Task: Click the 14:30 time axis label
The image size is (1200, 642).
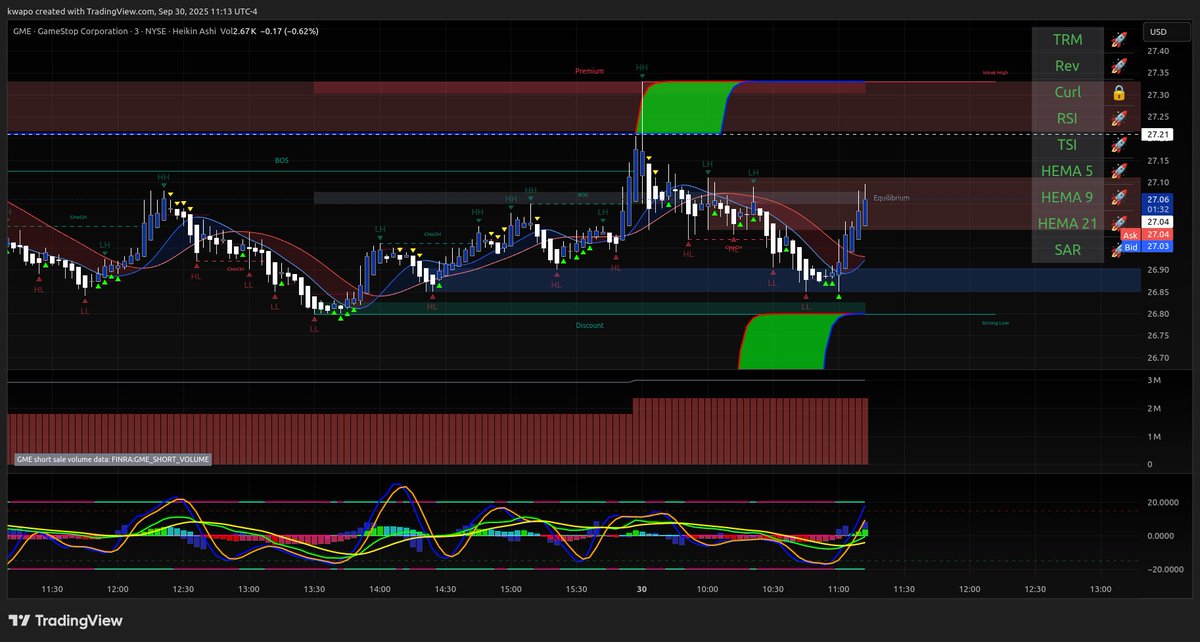Action: (x=445, y=590)
